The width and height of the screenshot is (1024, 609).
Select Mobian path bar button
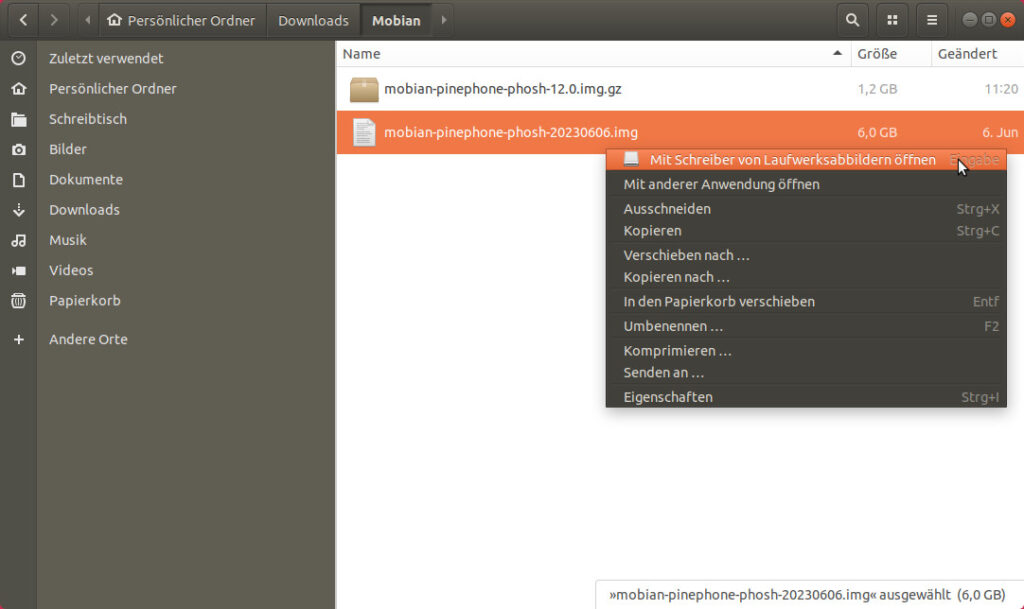coord(396,20)
